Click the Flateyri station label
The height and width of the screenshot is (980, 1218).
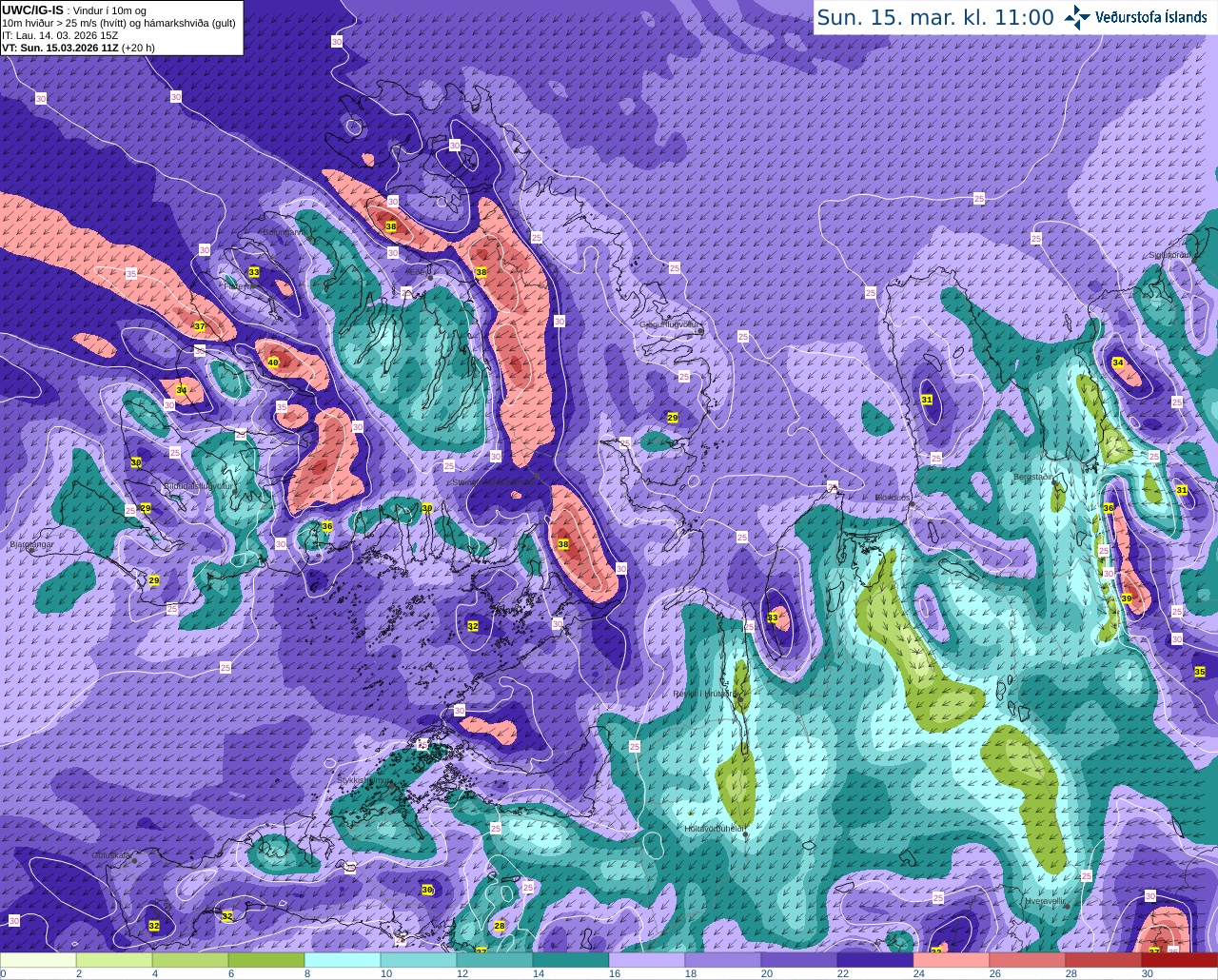(238, 285)
